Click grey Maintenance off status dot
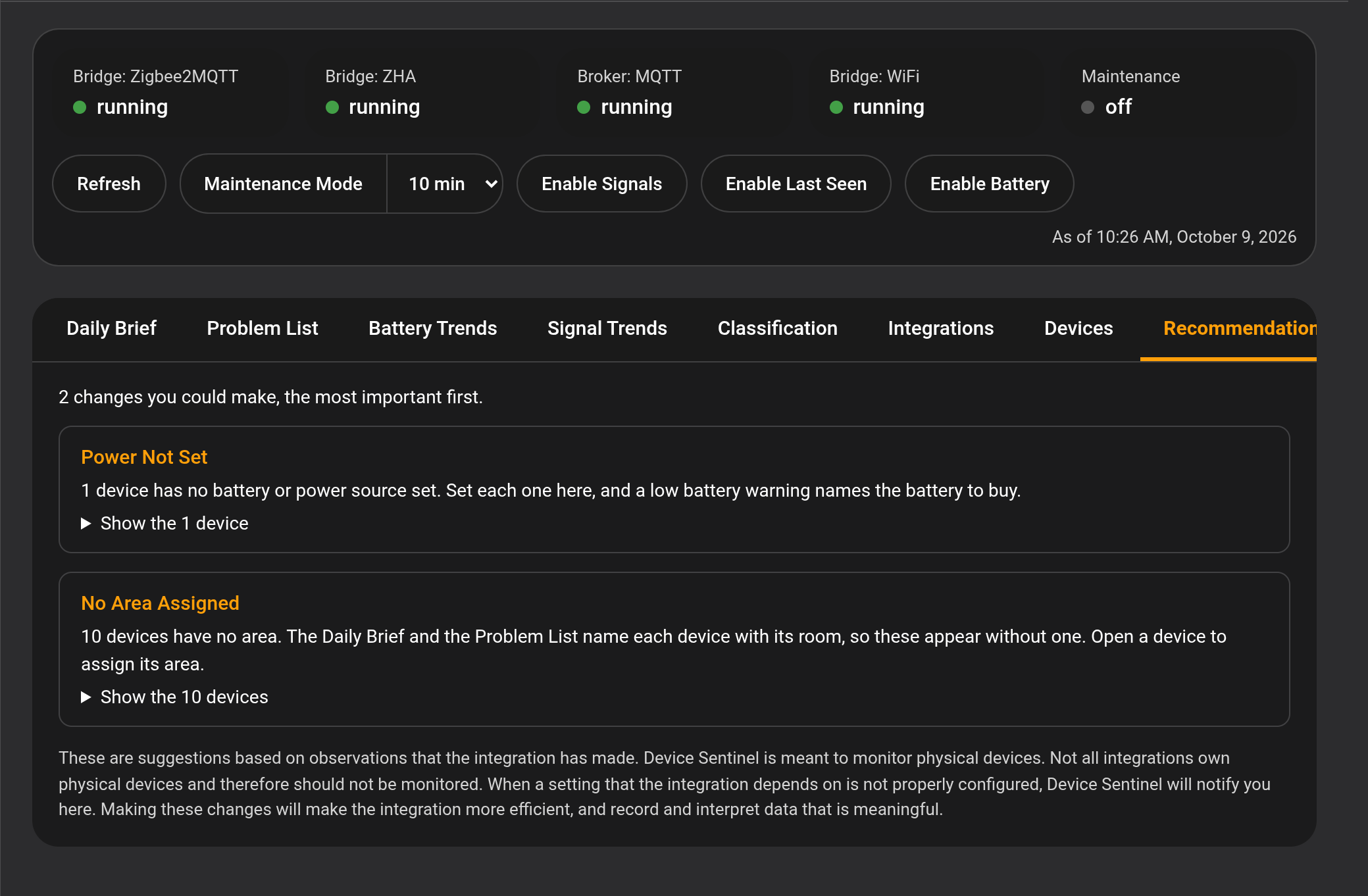Viewport: 1368px width, 896px height. [x=1088, y=107]
